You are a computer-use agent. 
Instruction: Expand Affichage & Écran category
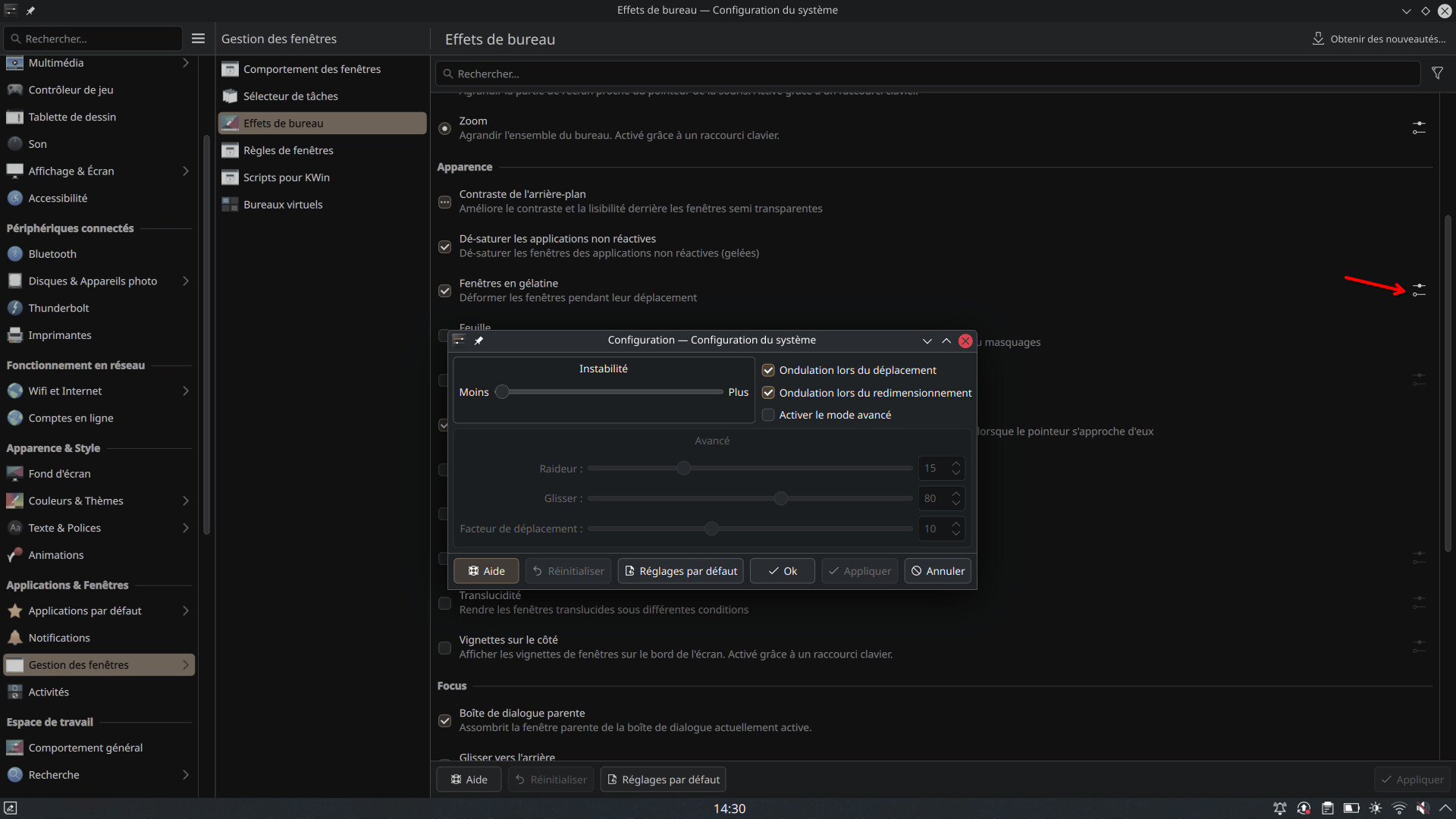point(185,171)
